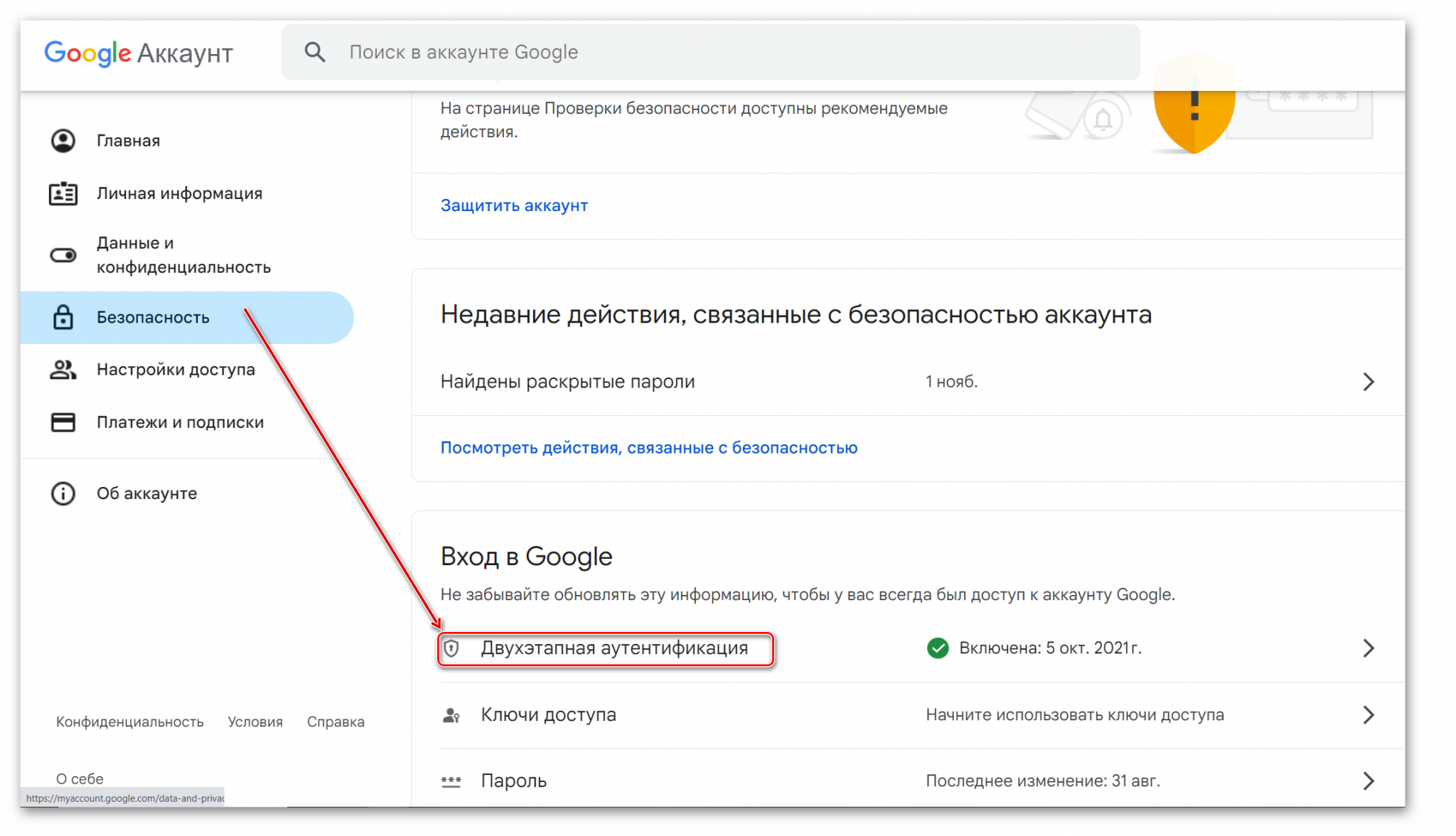Click the Условия footer link

[x=255, y=722]
